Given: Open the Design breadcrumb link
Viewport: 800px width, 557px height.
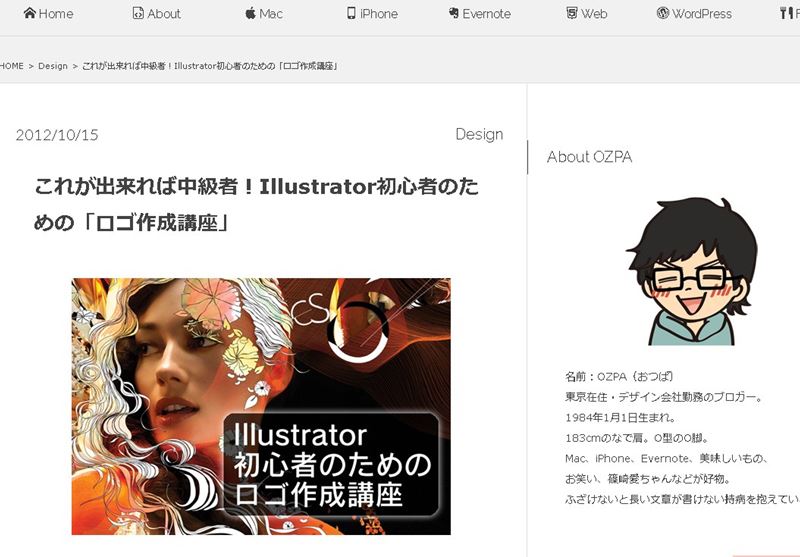Looking at the screenshot, I should [x=53, y=66].
